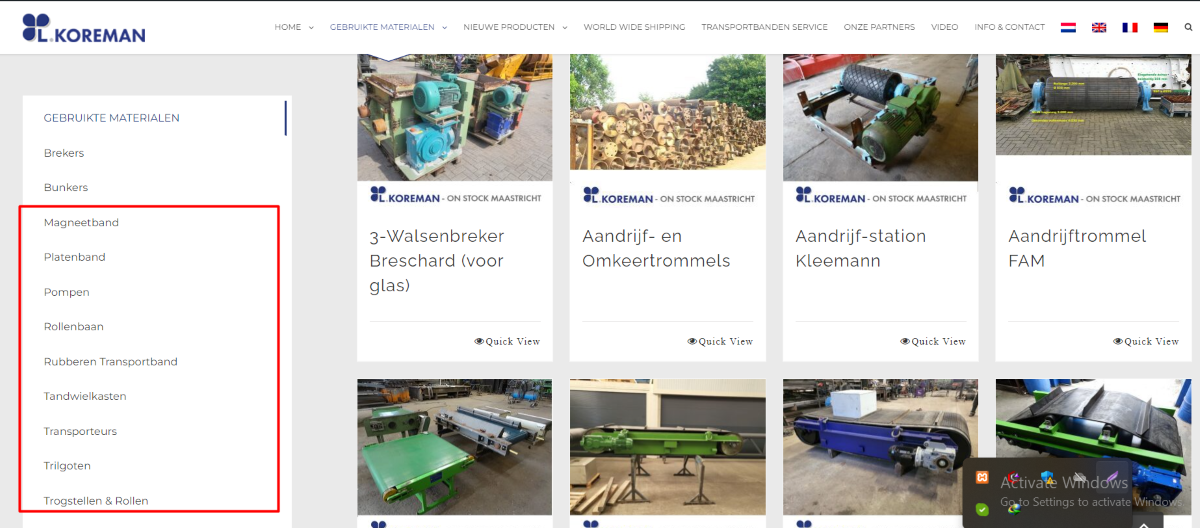1200x528 pixels.
Task: Open the WORLD WIDE SHIPPING menu item
Action: coord(634,27)
